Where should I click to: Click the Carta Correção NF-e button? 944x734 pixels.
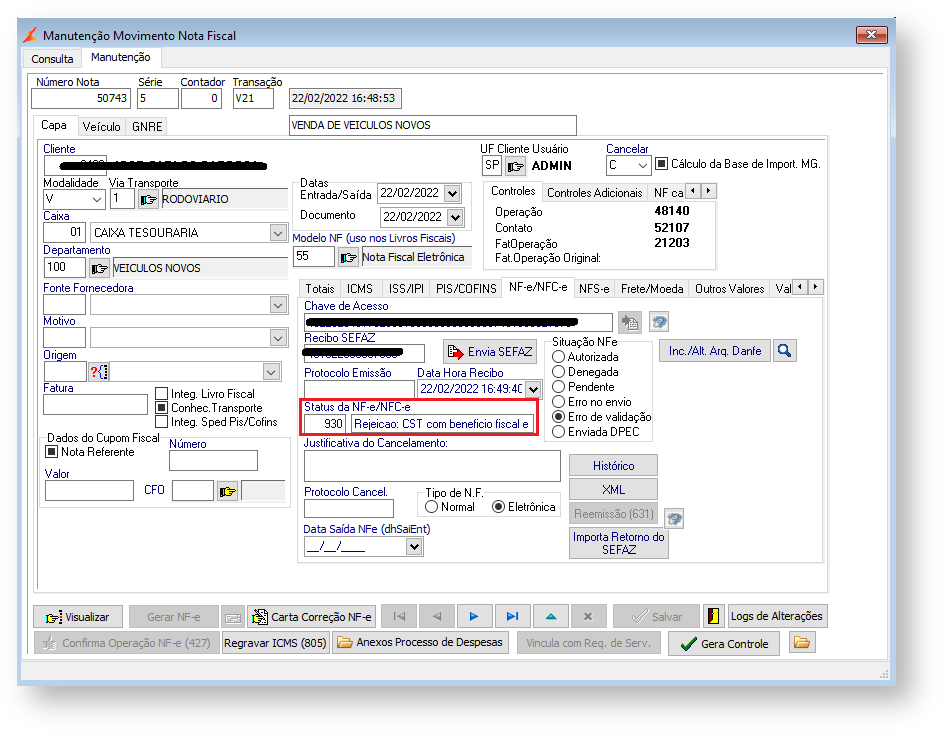[x=312, y=617]
